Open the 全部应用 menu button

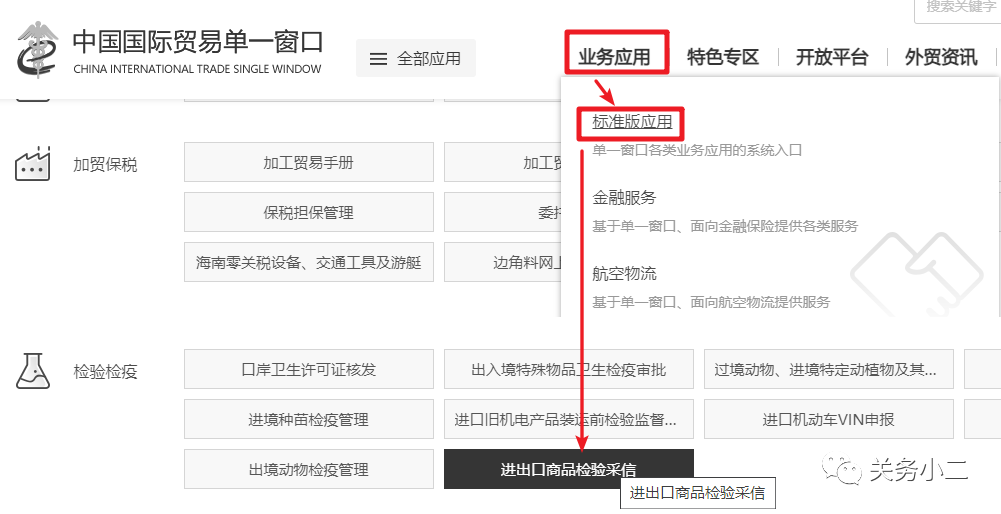[x=416, y=59]
